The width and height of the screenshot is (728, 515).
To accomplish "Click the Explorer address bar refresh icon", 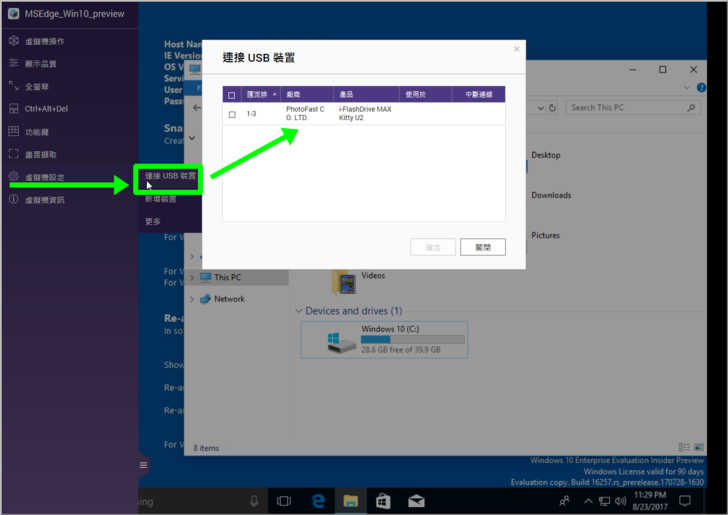I will point(552,108).
